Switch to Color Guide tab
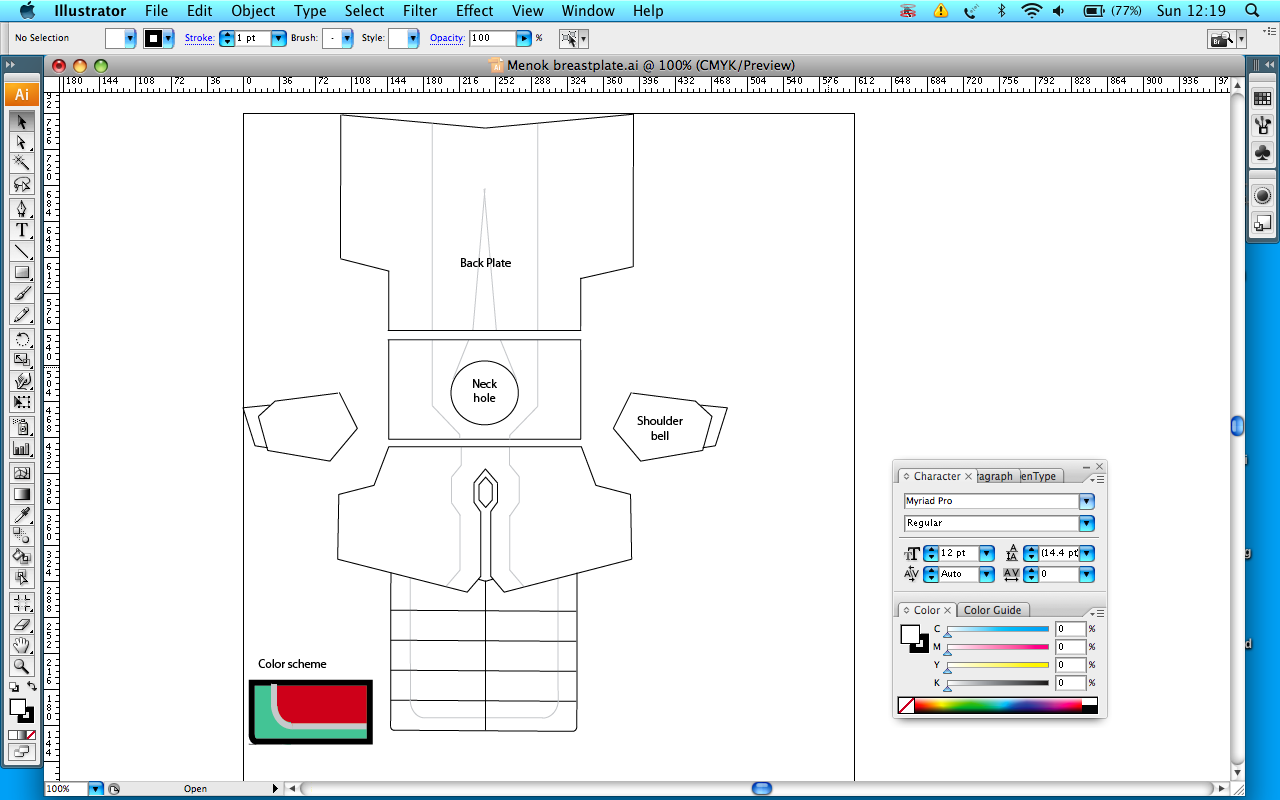This screenshot has height=800, width=1280. (993, 610)
